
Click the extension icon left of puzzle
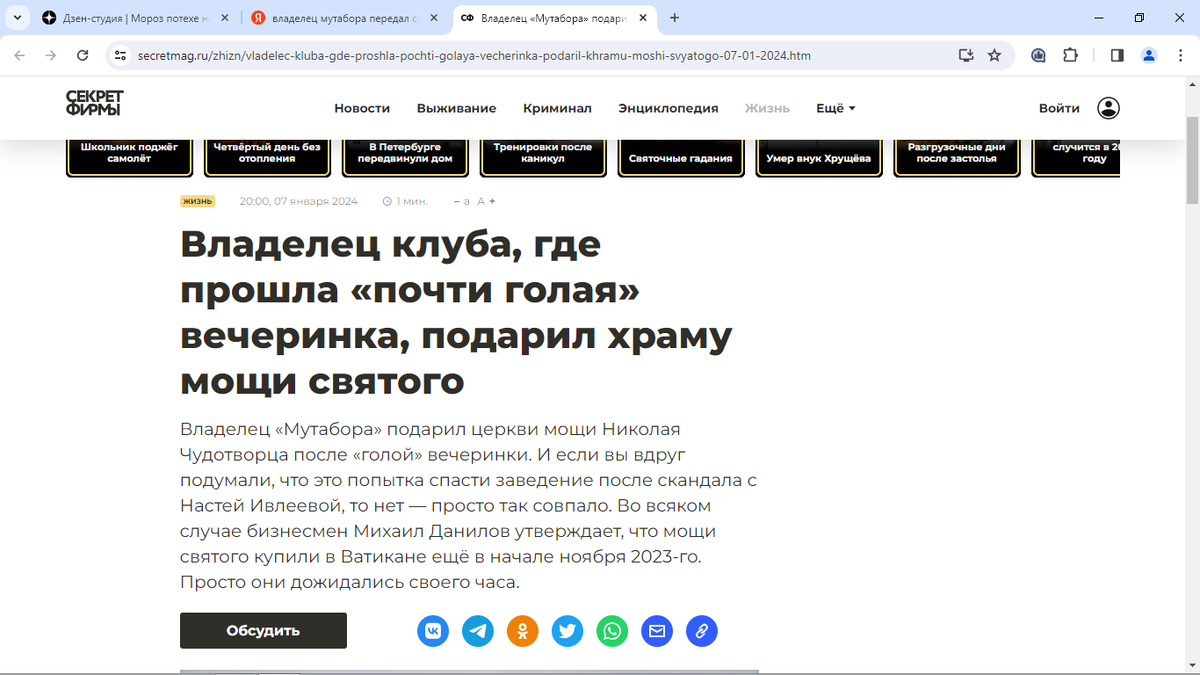pyautogui.click(x=1039, y=56)
